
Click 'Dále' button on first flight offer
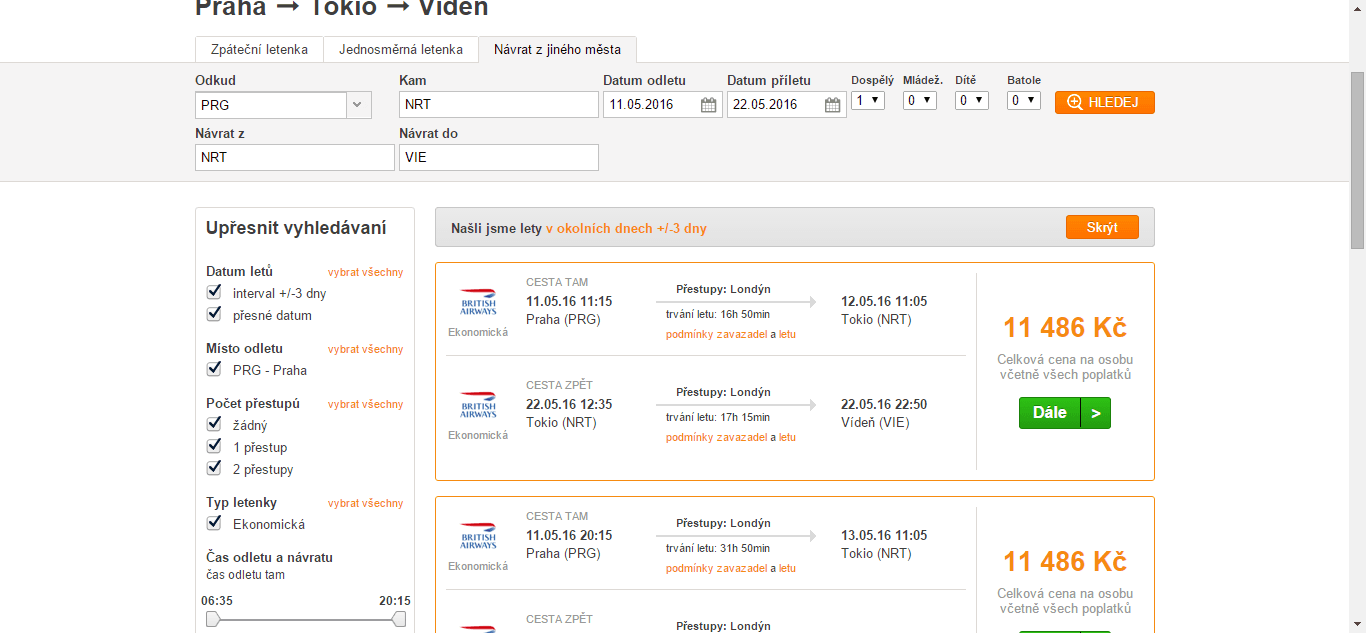coord(1065,412)
